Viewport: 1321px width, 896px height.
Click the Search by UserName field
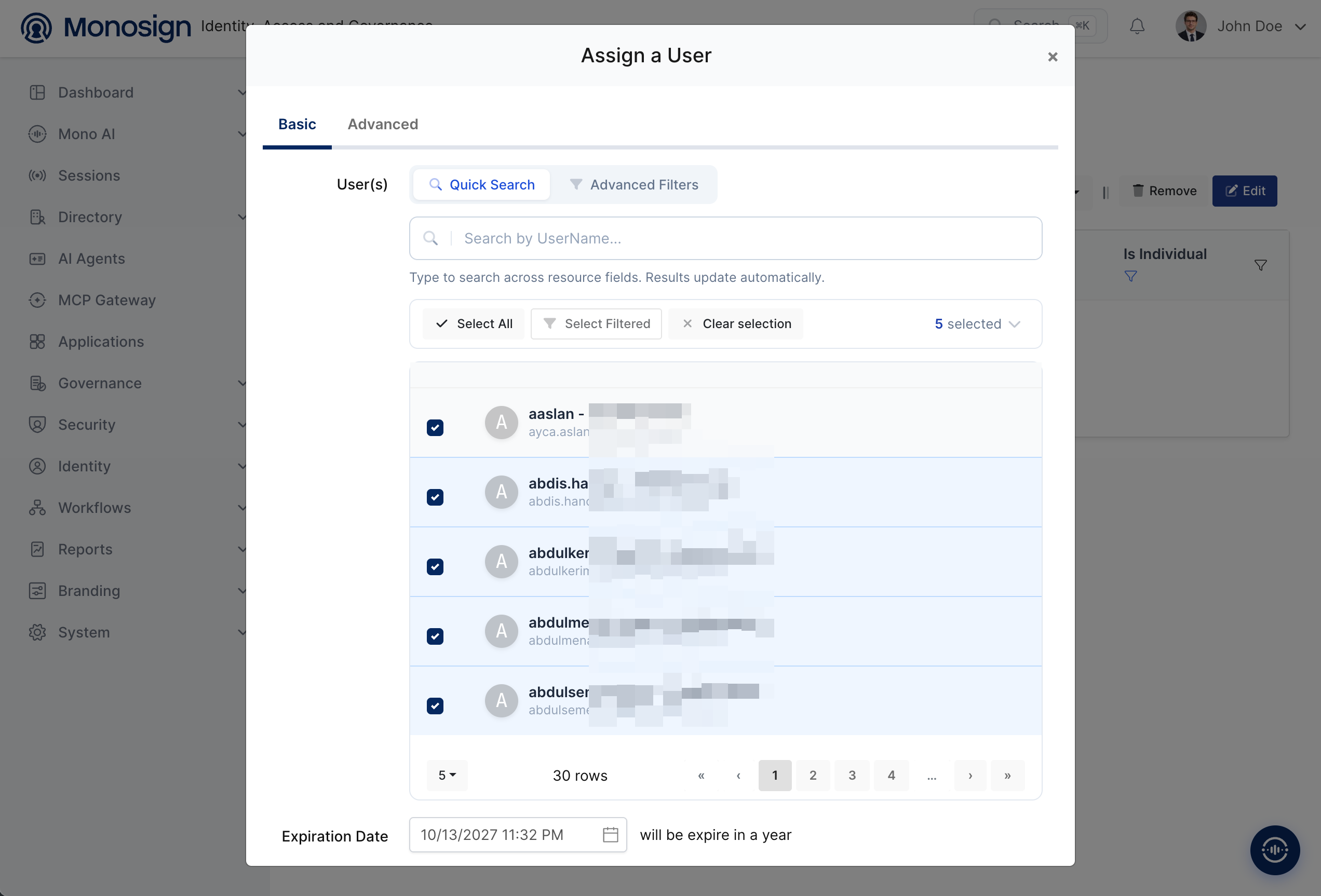(x=725, y=239)
